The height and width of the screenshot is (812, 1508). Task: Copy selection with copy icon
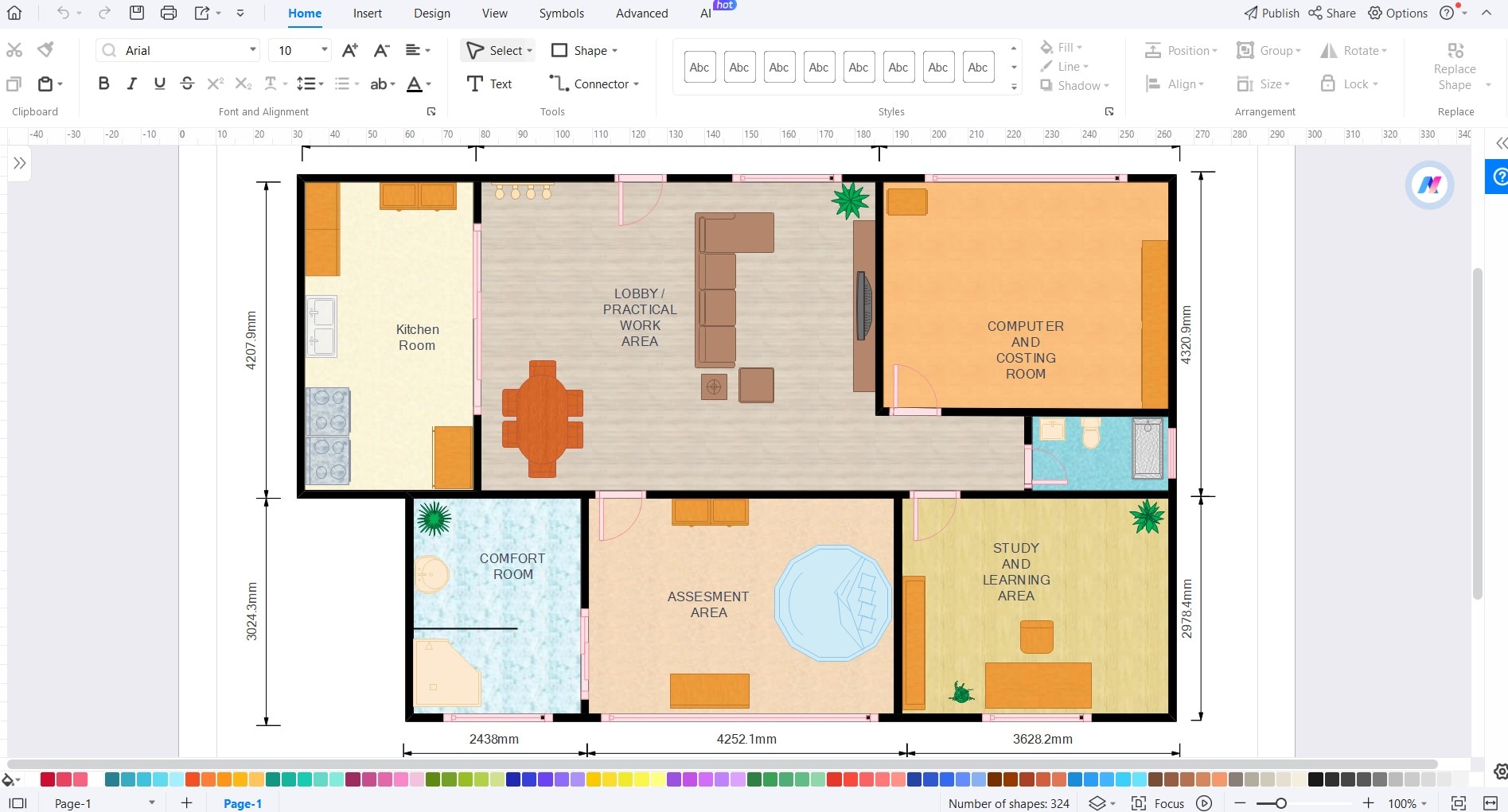pyautogui.click(x=14, y=84)
